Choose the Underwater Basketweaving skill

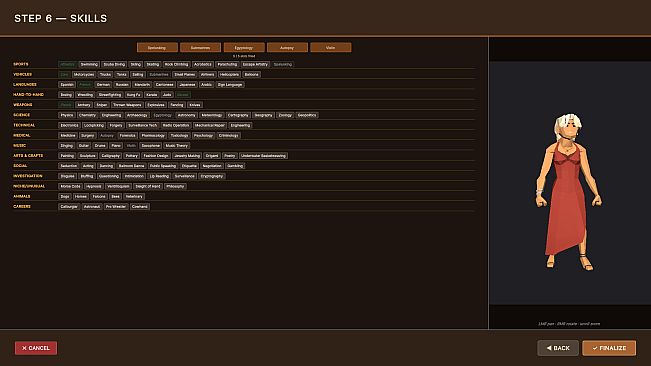coord(263,156)
